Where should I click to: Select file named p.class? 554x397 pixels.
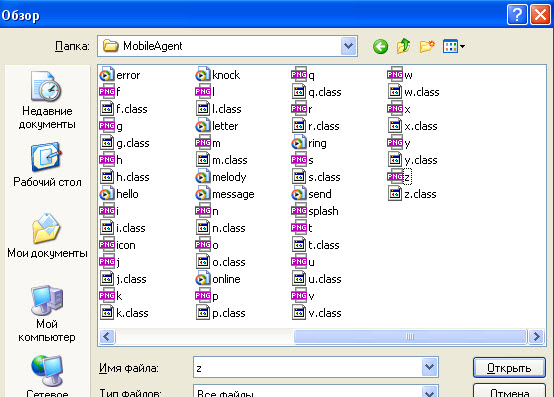pyautogui.click(x=220, y=313)
